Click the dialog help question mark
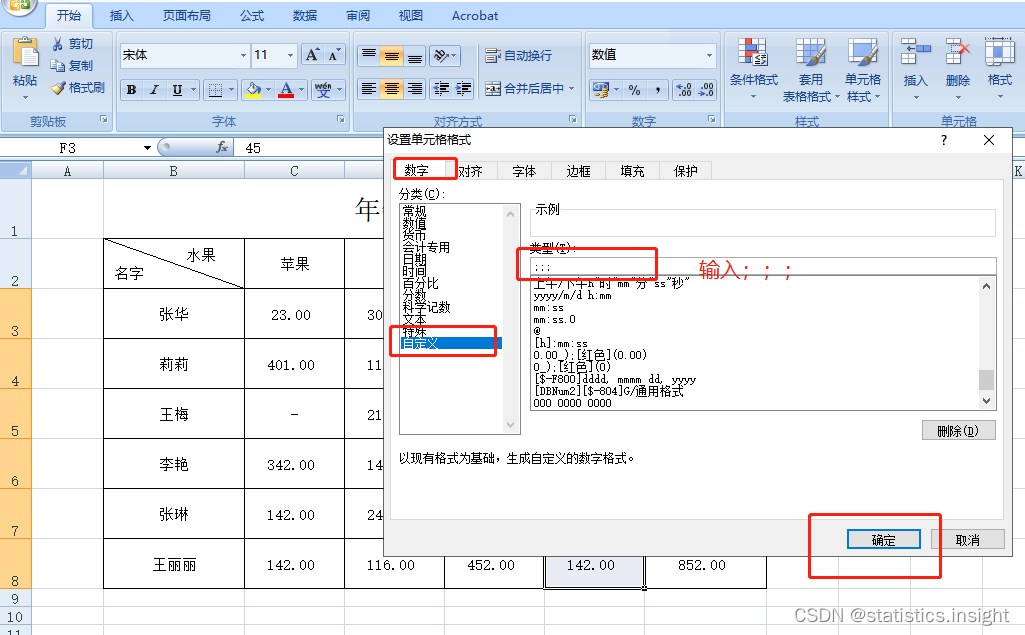1025x635 pixels. (944, 140)
